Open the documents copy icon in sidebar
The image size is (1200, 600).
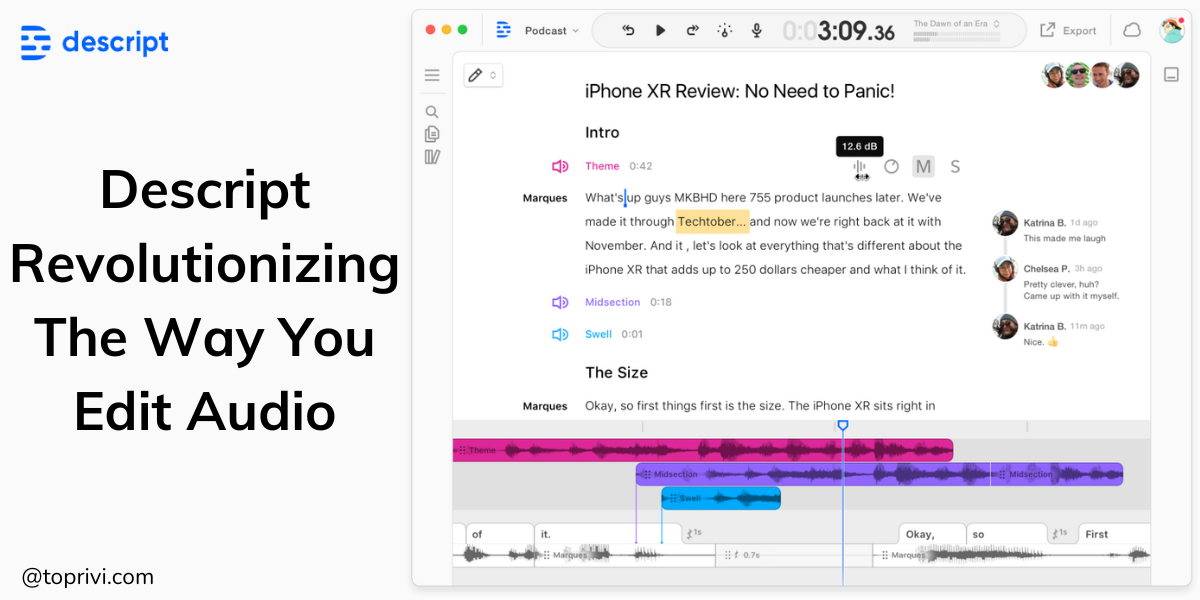click(432, 134)
